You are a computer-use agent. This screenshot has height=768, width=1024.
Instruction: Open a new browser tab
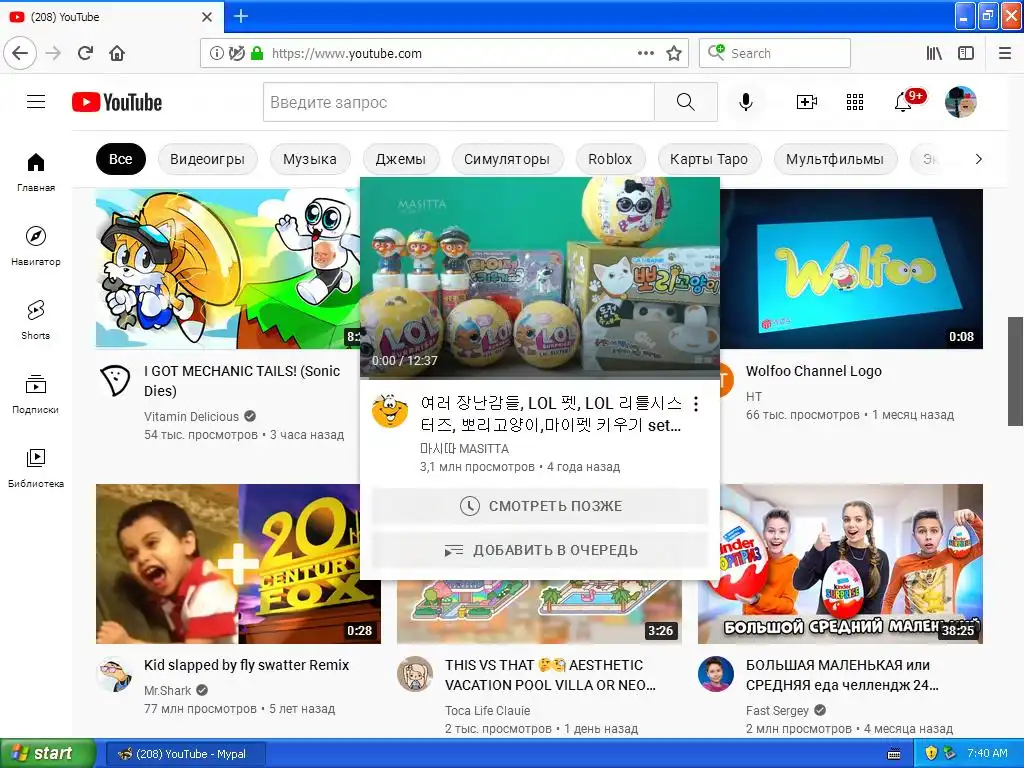tap(241, 16)
